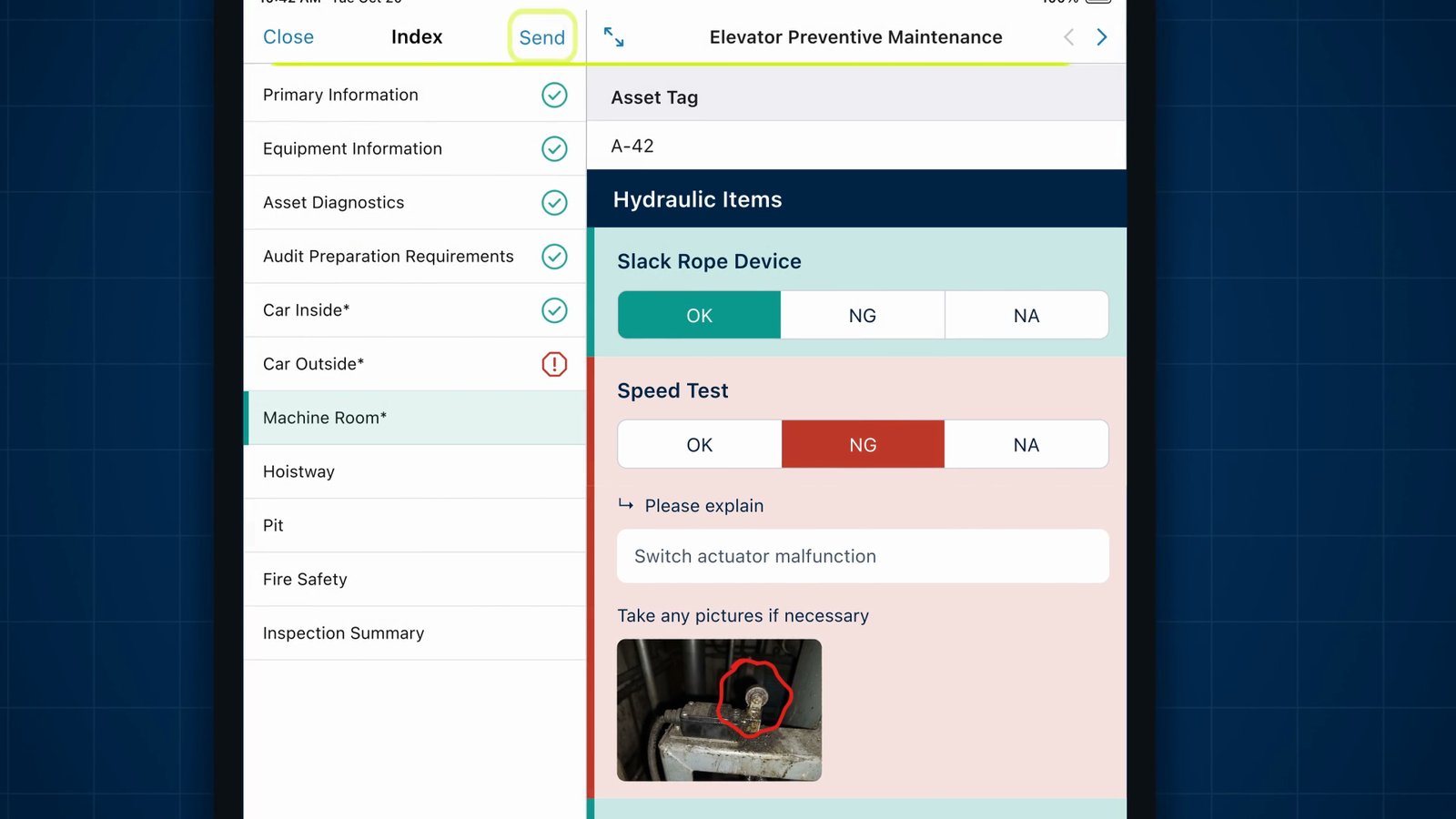The height and width of the screenshot is (819, 1456).
Task: Select OK for Slack Rope Device
Action: 699,316
